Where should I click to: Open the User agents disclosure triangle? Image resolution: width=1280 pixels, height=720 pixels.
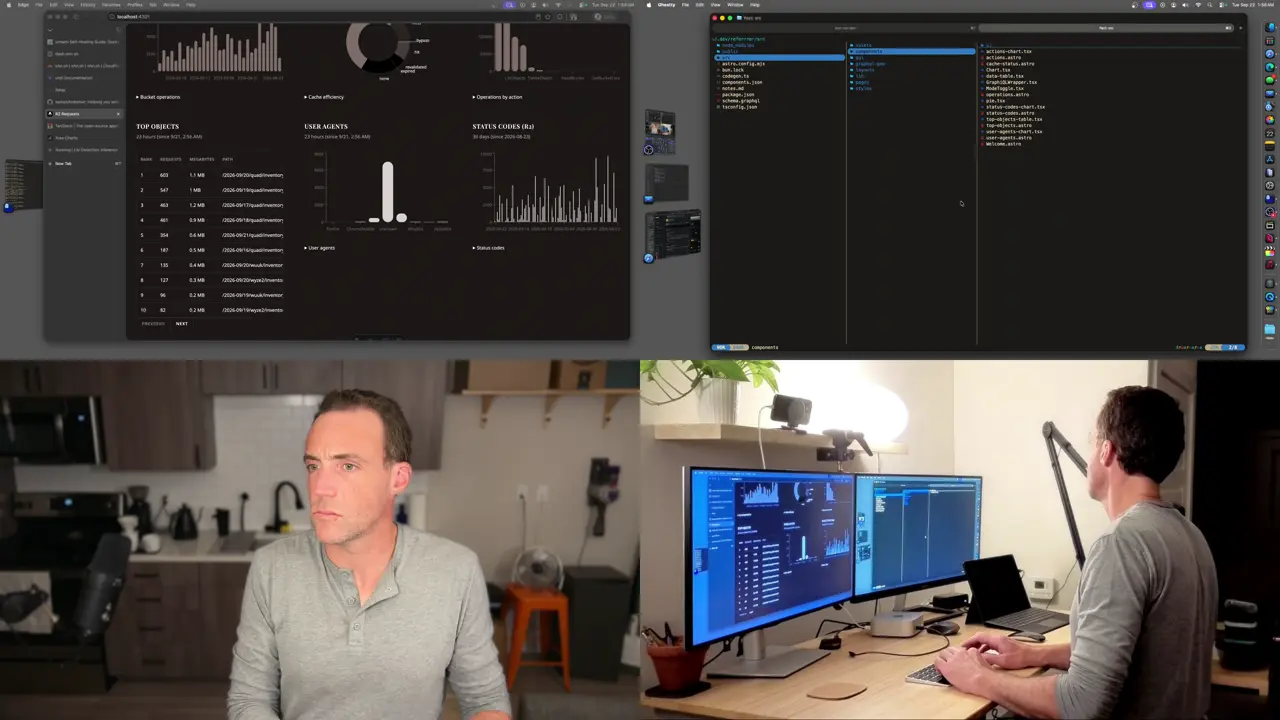[320, 247]
